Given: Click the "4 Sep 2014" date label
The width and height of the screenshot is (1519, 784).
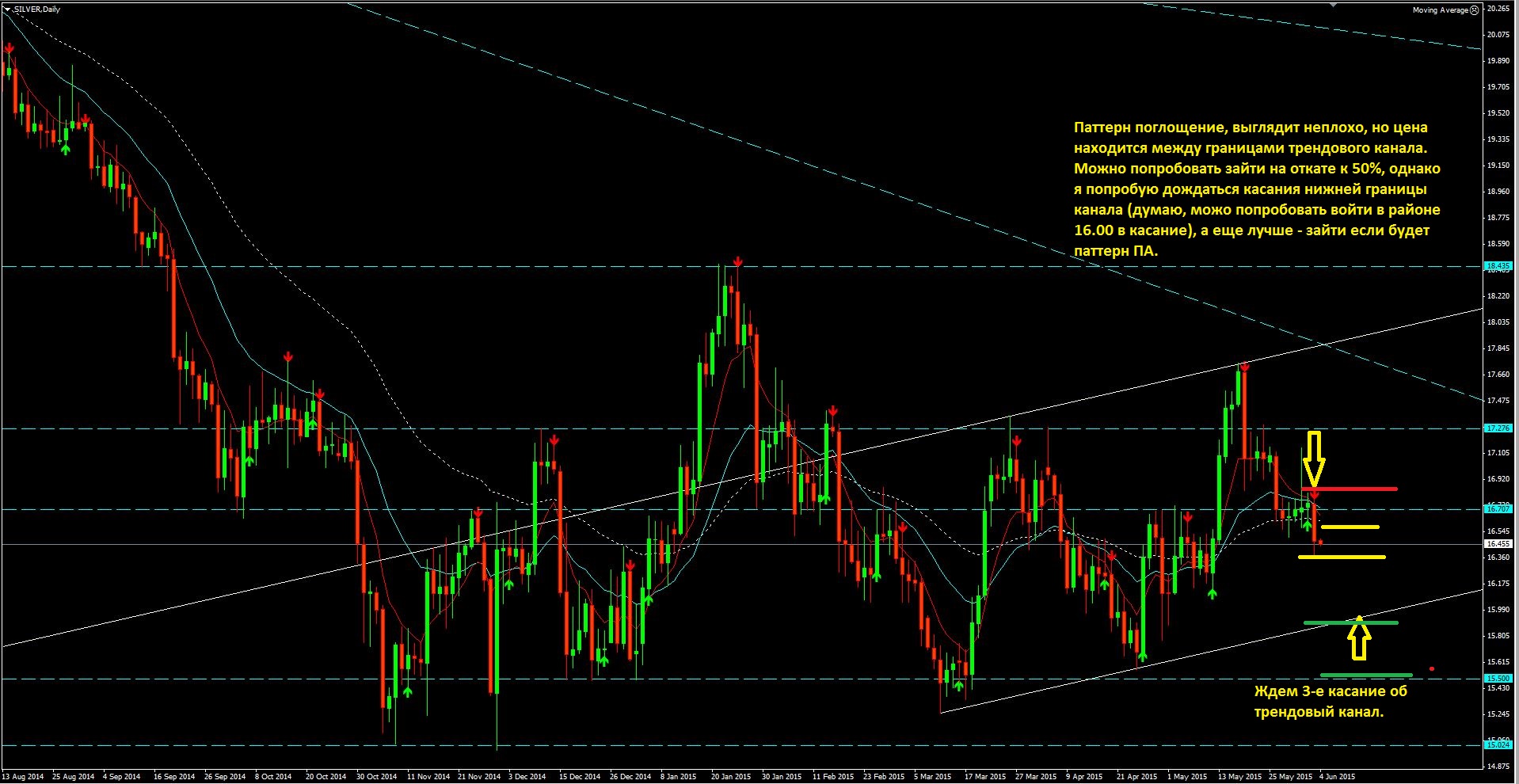Looking at the screenshot, I should pyautogui.click(x=121, y=777).
